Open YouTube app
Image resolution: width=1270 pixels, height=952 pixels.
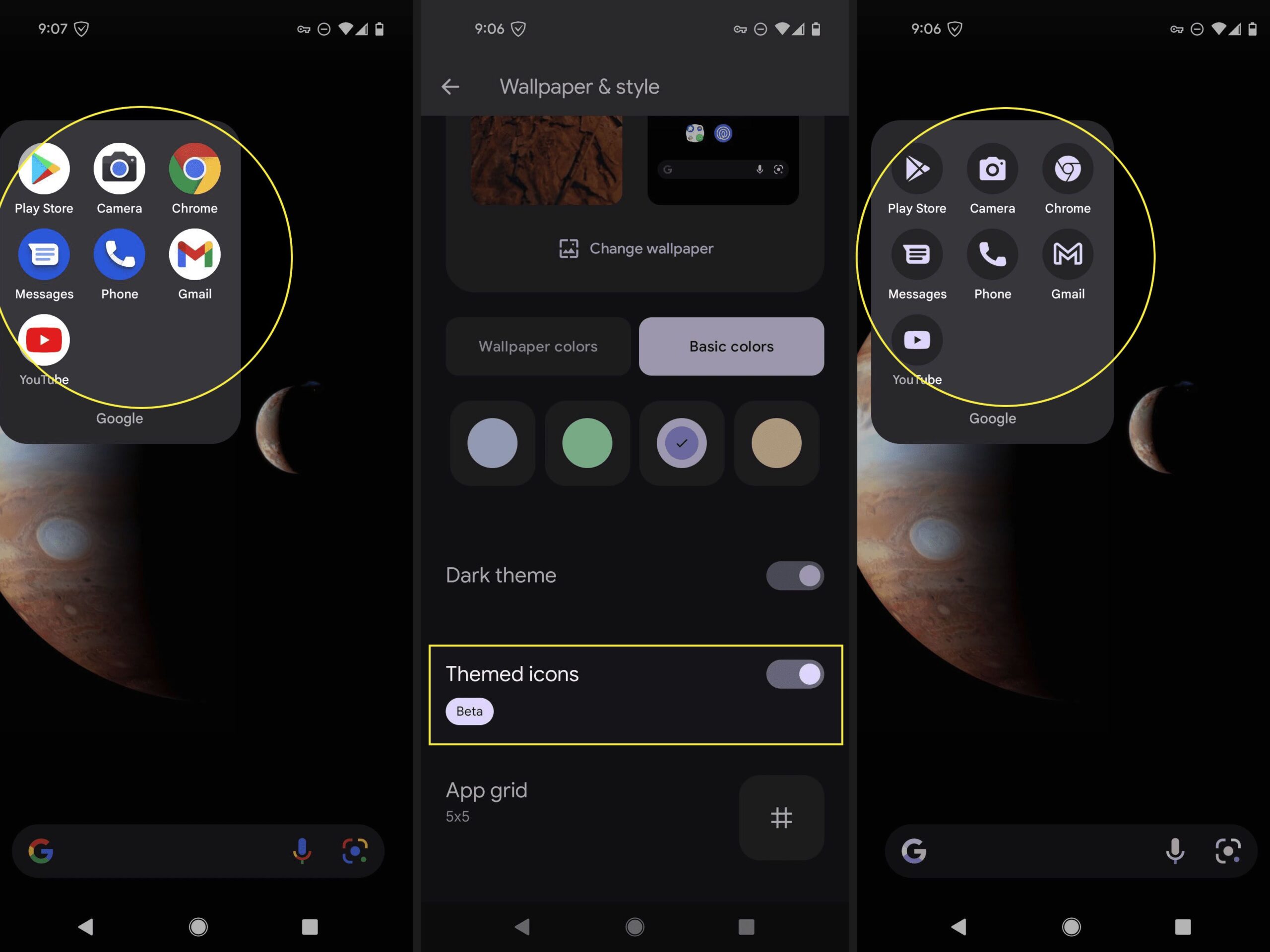pos(44,340)
